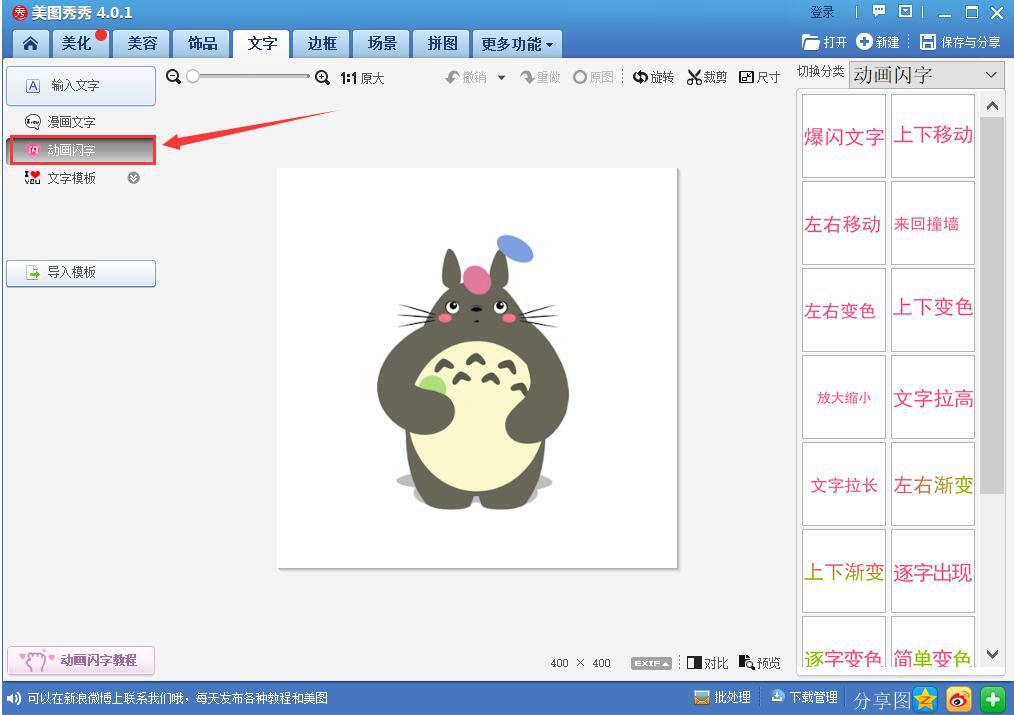Click the 批处理 batch processing icon

[x=701, y=698]
